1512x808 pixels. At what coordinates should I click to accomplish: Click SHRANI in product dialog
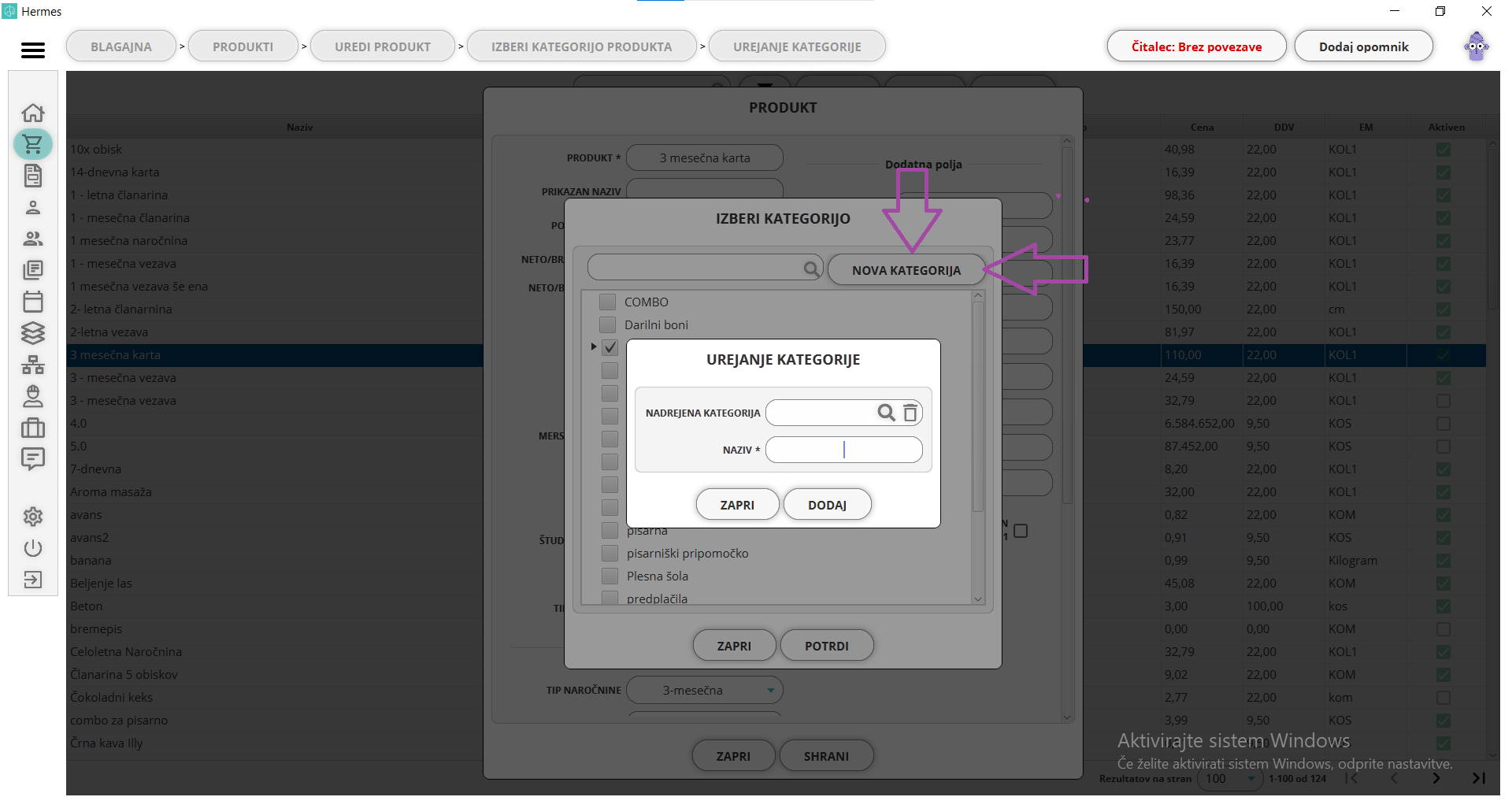(826, 756)
